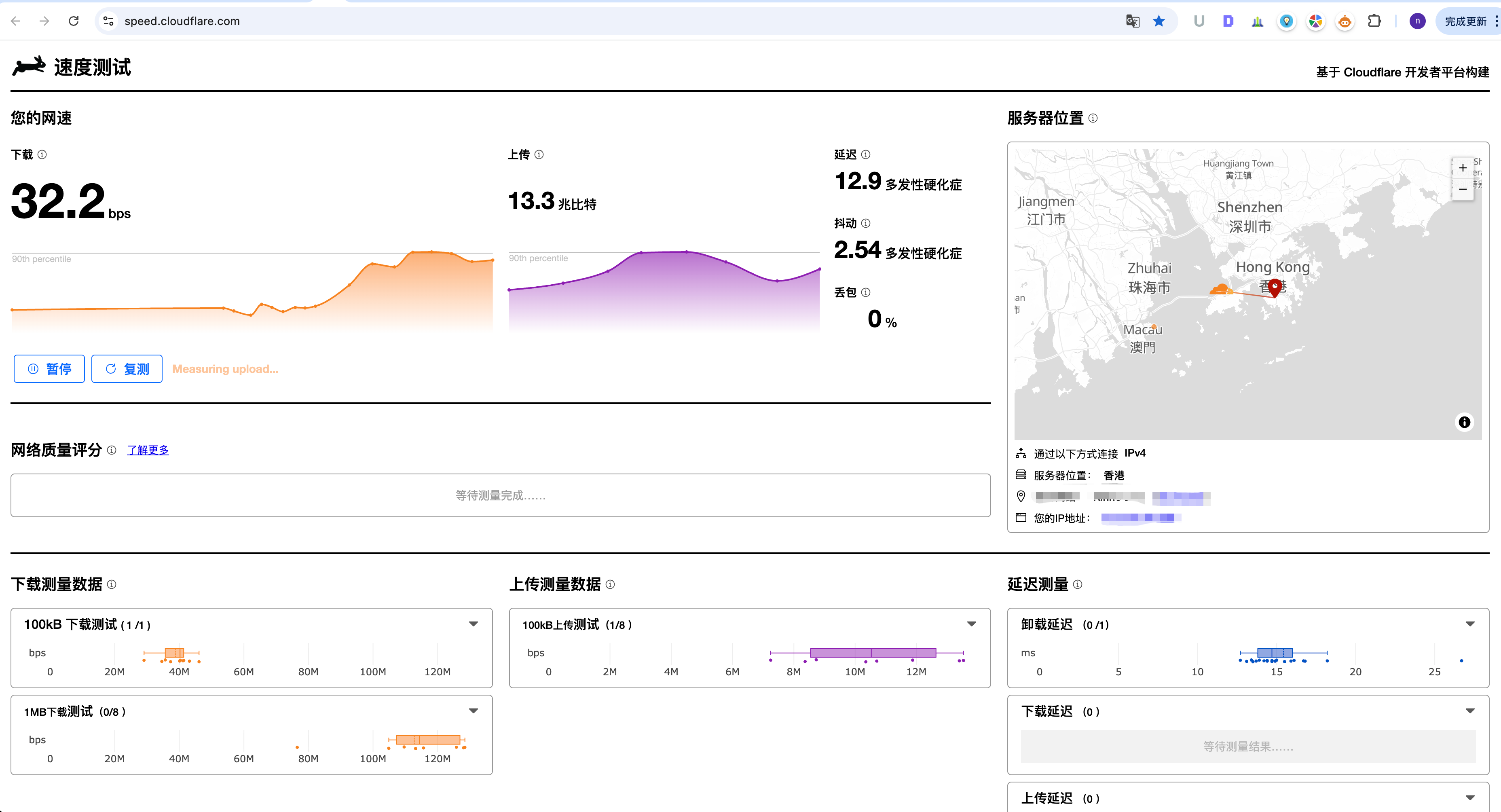
Task: Click the info icon beside 延迟
Action: (866, 154)
